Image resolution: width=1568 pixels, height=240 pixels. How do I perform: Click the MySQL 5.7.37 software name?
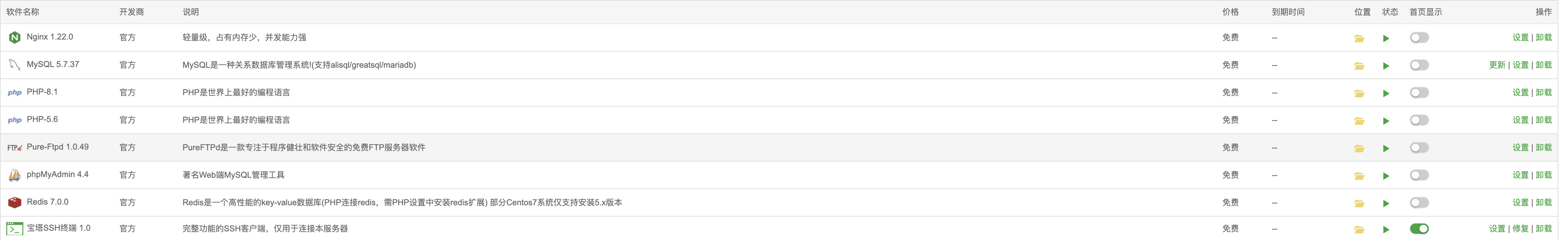53,65
